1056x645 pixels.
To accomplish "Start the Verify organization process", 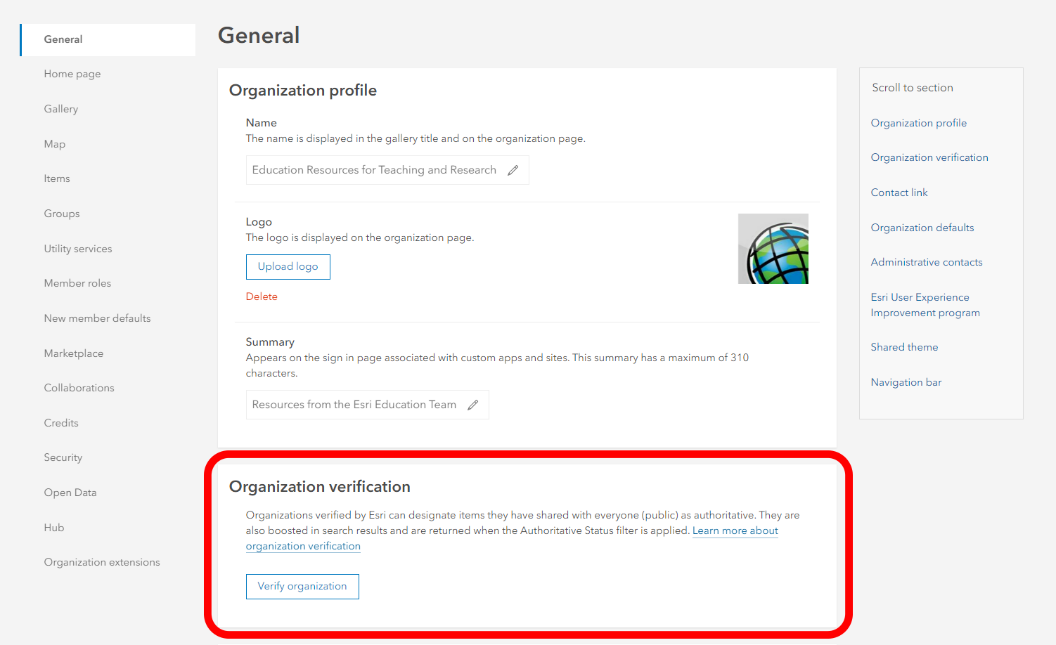I will [302, 586].
